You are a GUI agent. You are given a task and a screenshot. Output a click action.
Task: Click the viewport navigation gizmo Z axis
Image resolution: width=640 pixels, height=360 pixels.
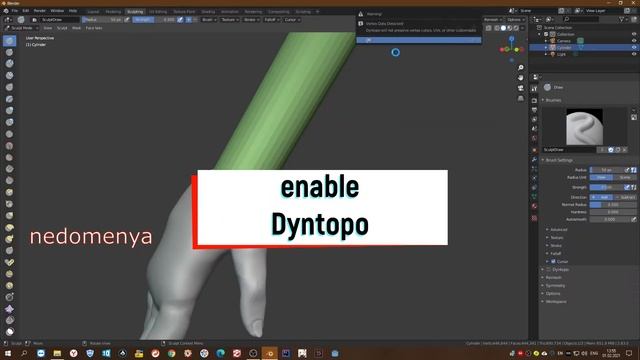click(x=511, y=38)
